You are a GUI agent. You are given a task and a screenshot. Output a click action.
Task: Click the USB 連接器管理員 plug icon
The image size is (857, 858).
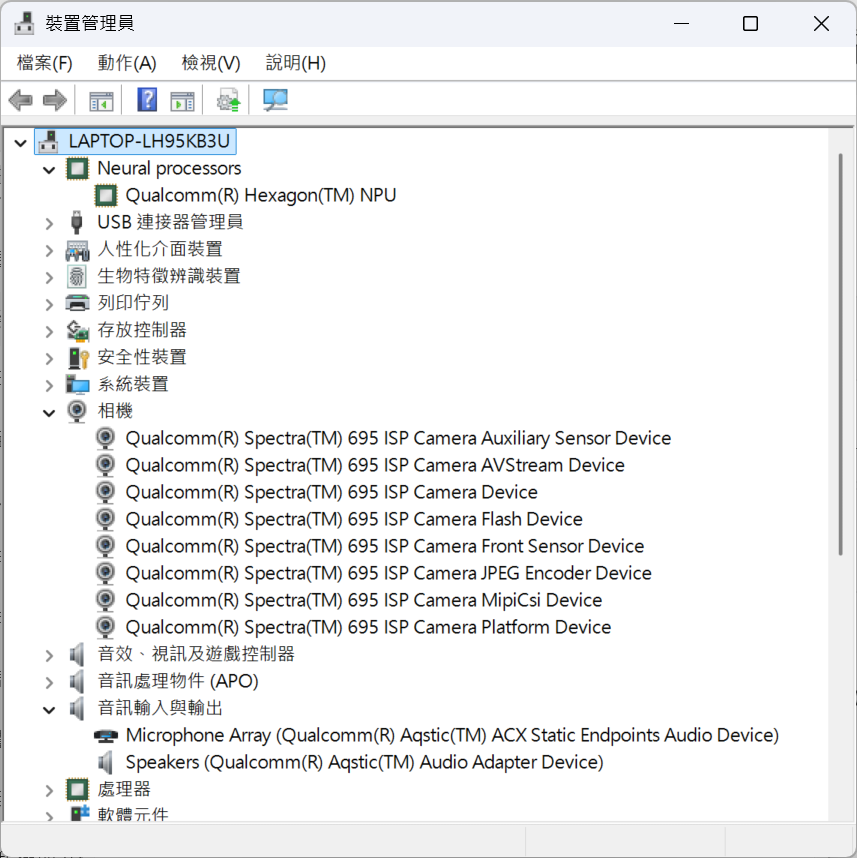[x=77, y=222]
